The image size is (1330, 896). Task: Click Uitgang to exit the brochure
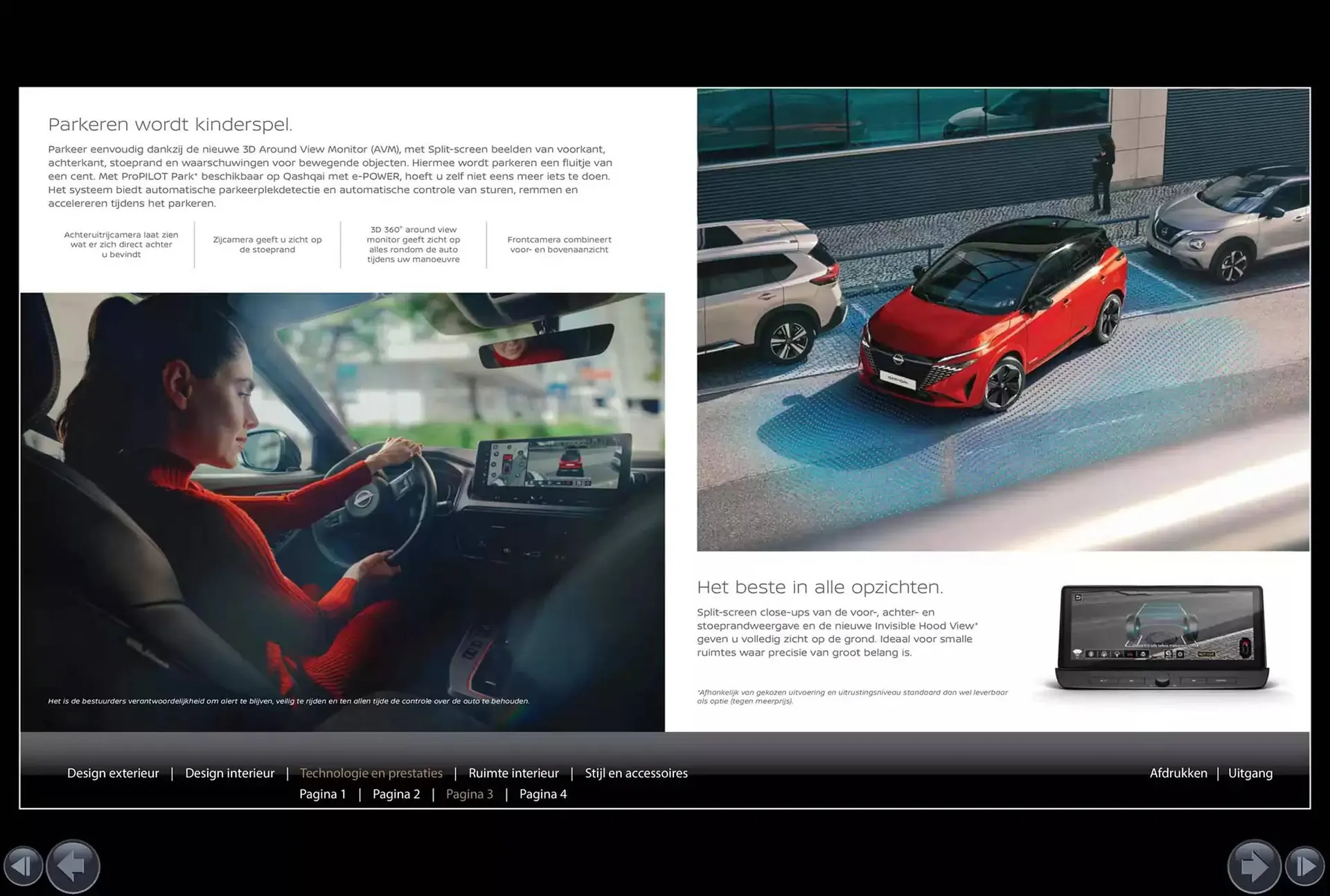click(x=1251, y=773)
